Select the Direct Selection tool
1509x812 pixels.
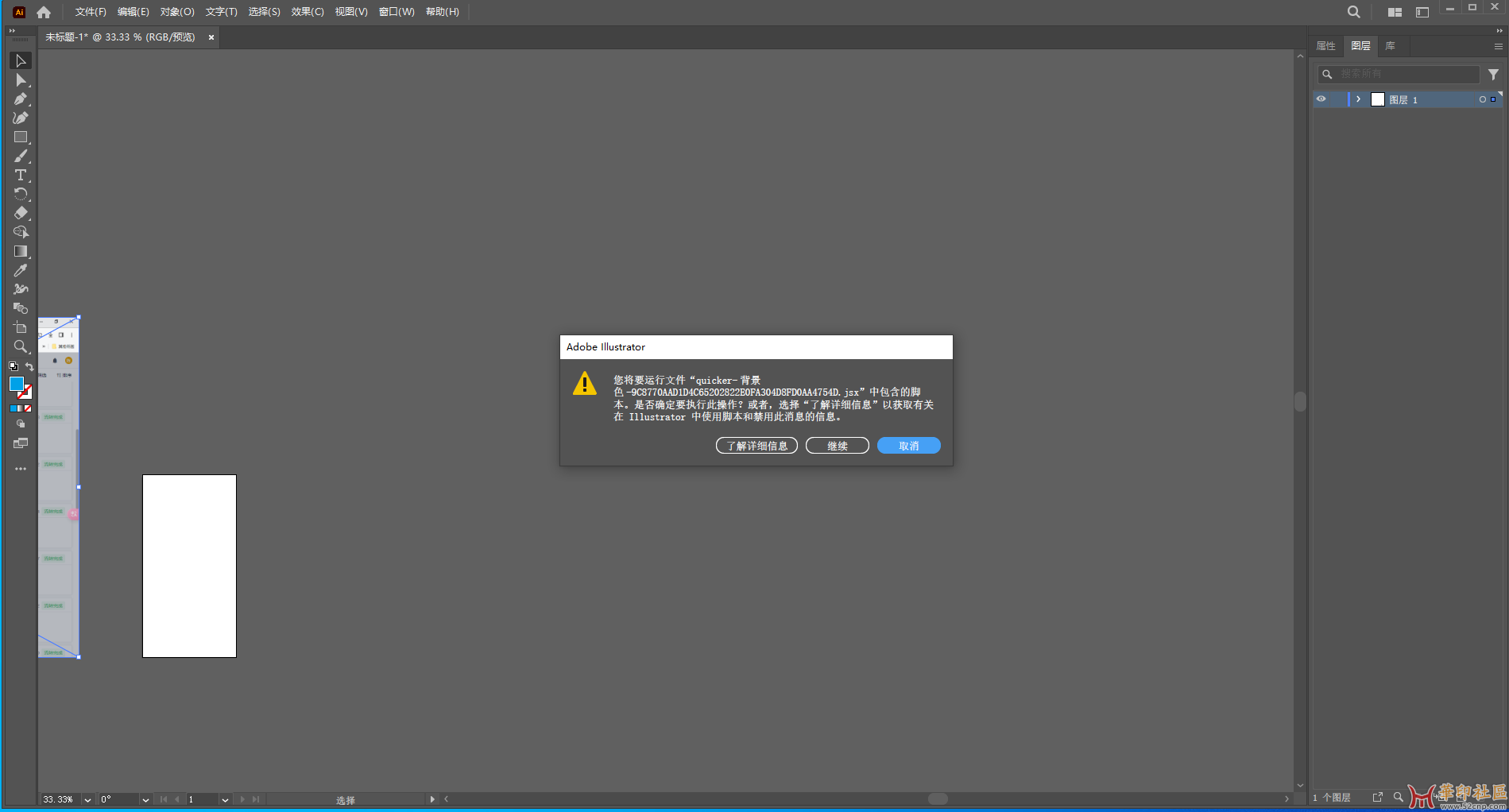(21, 80)
